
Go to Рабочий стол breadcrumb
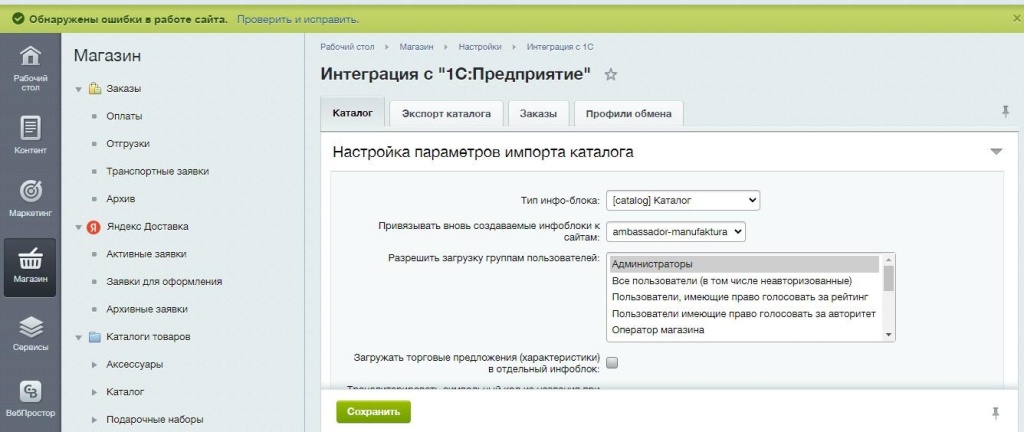click(x=347, y=47)
